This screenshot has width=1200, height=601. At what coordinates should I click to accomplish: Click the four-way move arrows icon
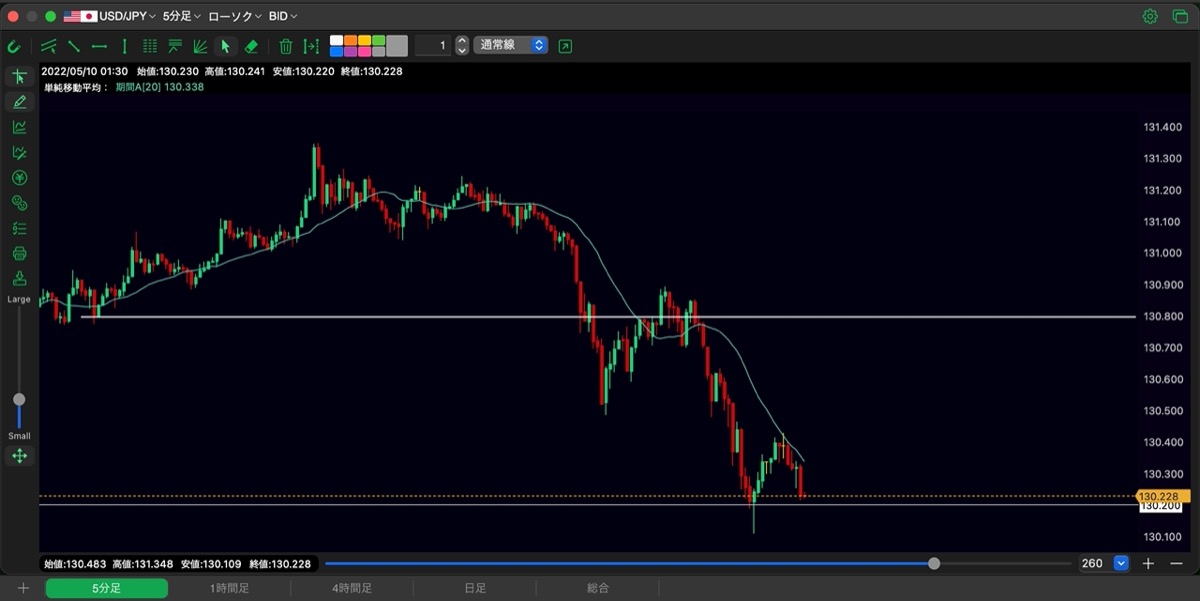click(x=19, y=456)
